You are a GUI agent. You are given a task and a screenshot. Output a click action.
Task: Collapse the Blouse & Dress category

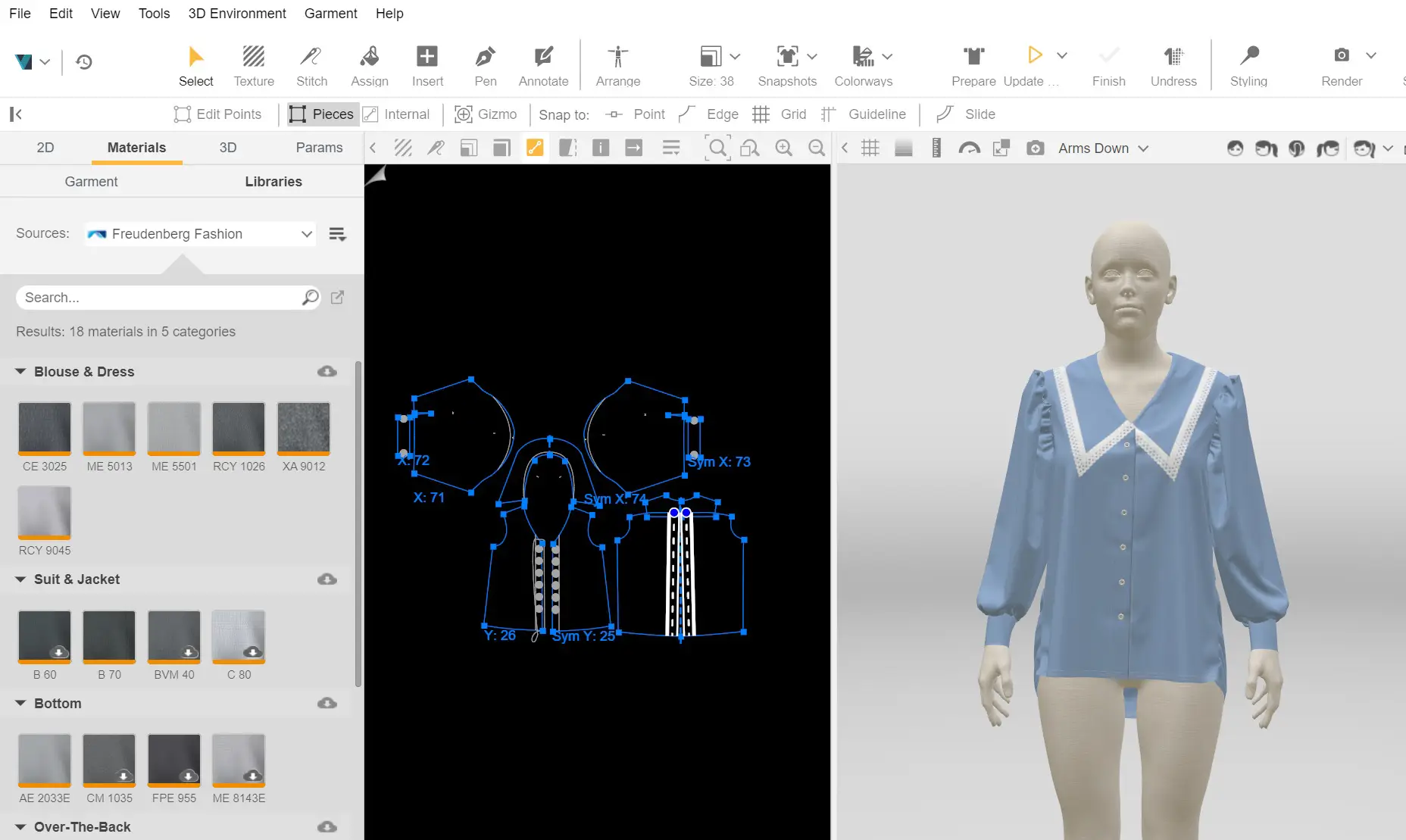(20, 372)
